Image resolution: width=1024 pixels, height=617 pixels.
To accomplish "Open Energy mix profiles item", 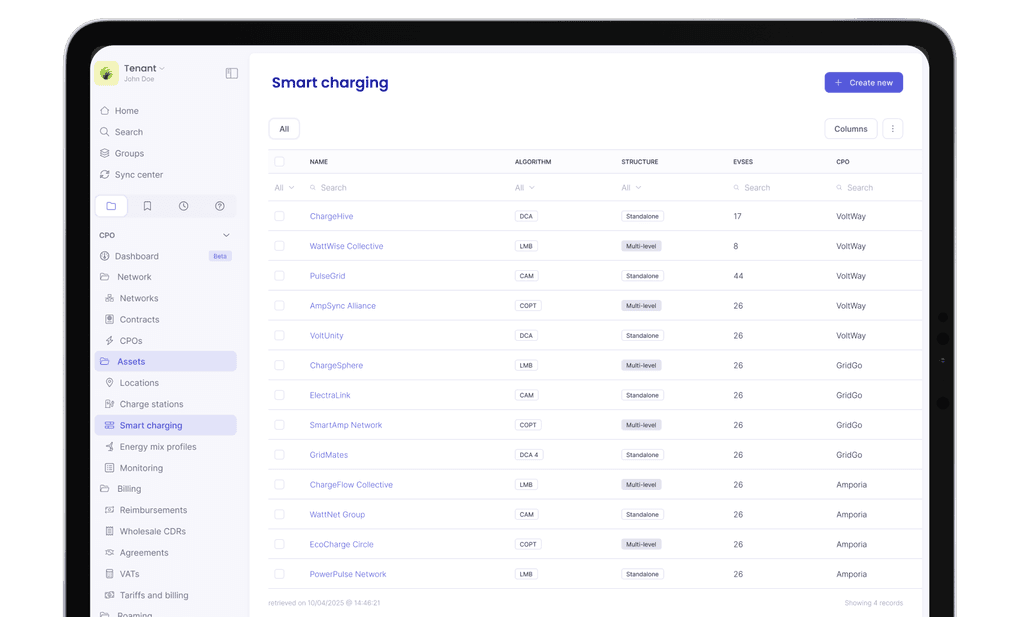I will click(x=157, y=447).
